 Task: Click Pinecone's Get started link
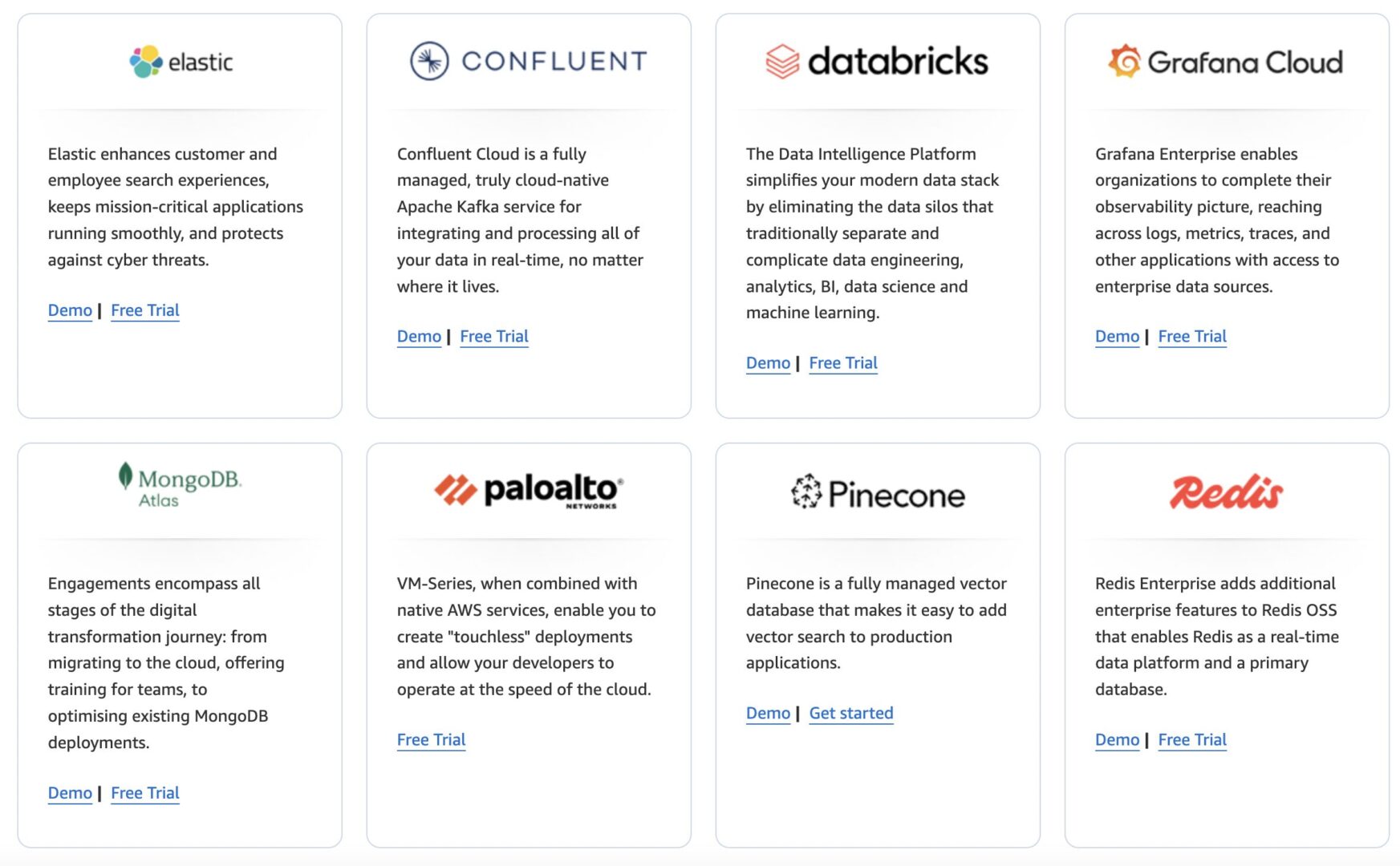click(851, 713)
